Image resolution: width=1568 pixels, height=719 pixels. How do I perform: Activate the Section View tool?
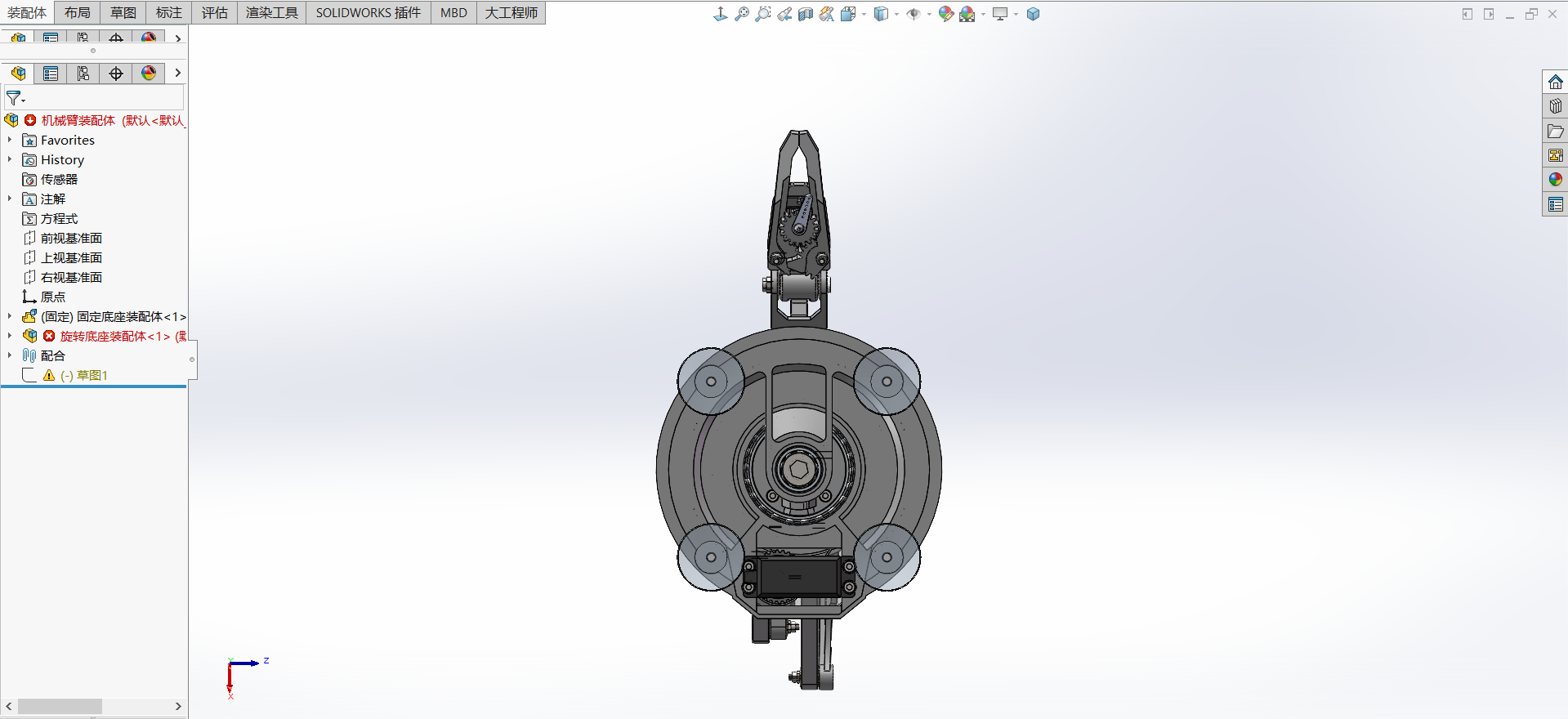[806, 14]
